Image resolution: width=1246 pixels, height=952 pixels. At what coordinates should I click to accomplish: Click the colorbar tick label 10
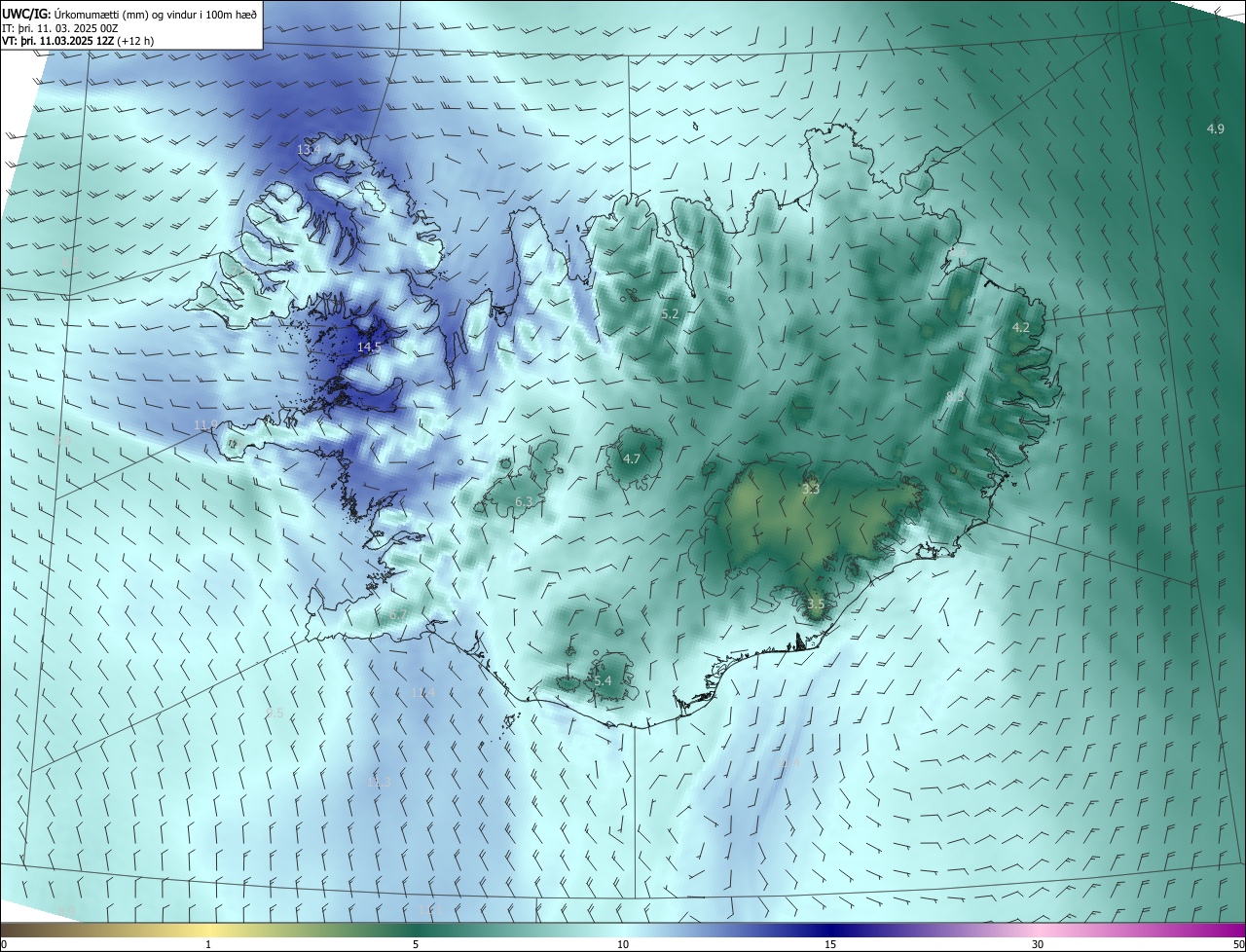pyautogui.click(x=623, y=944)
